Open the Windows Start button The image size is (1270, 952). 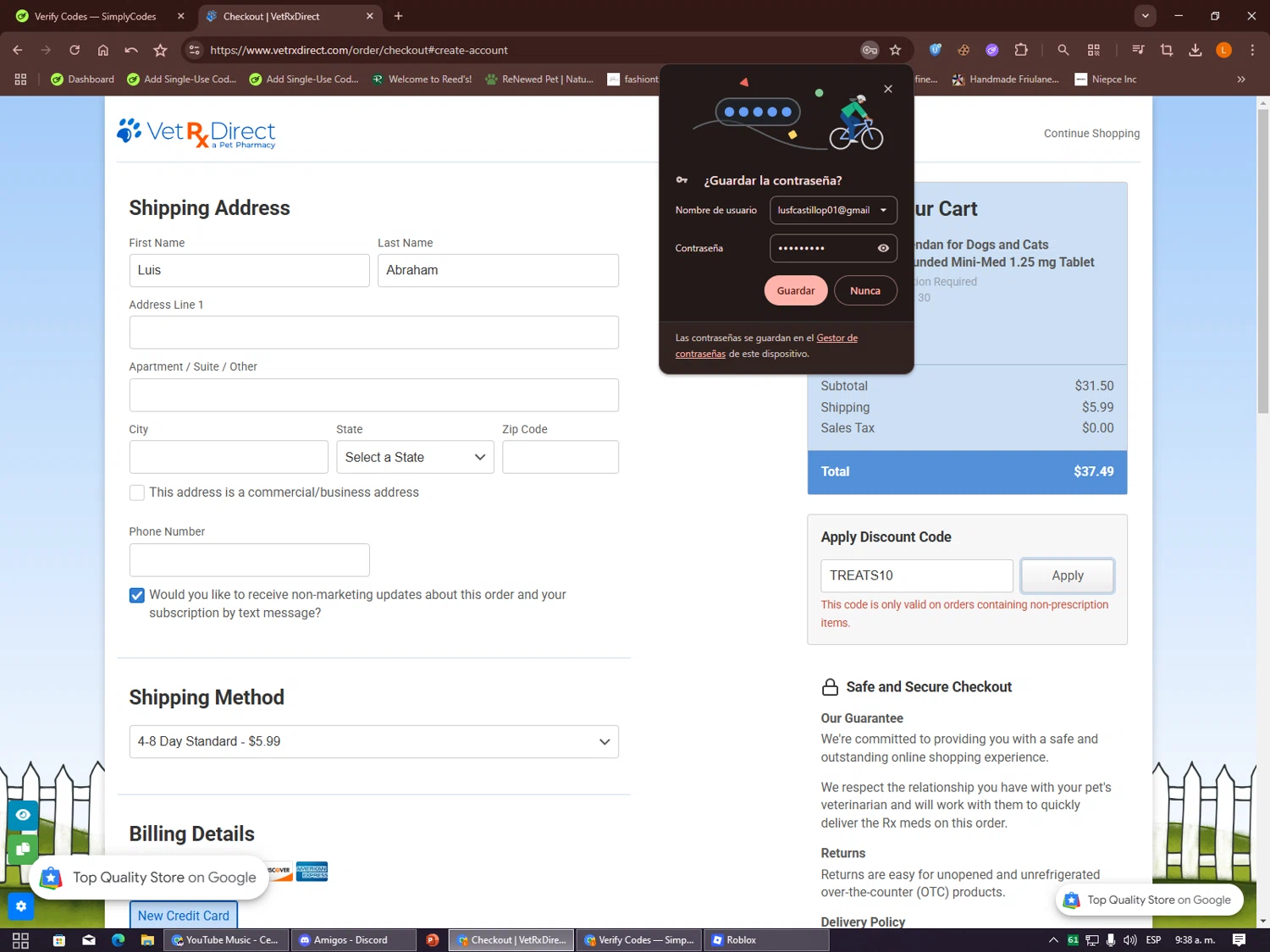point(20,940)
